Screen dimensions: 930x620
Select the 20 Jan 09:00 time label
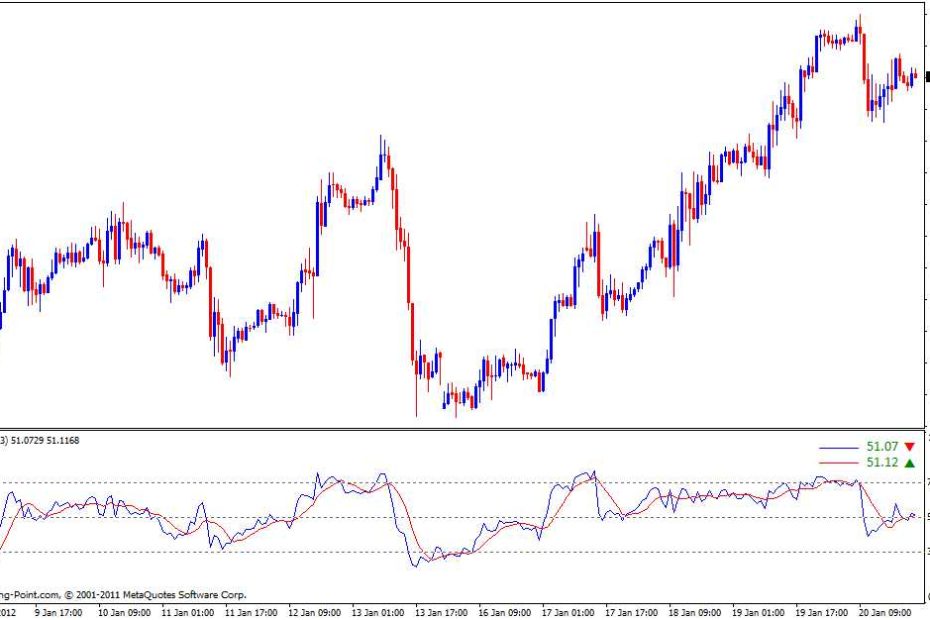(884, 611)
